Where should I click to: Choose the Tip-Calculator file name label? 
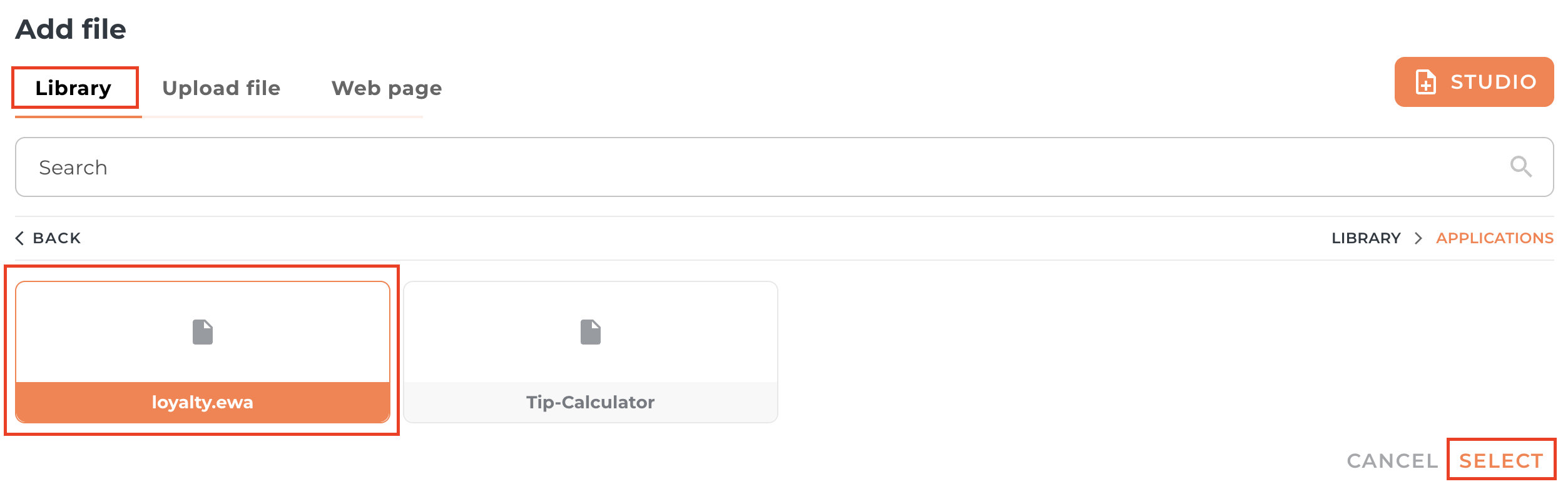590,402
